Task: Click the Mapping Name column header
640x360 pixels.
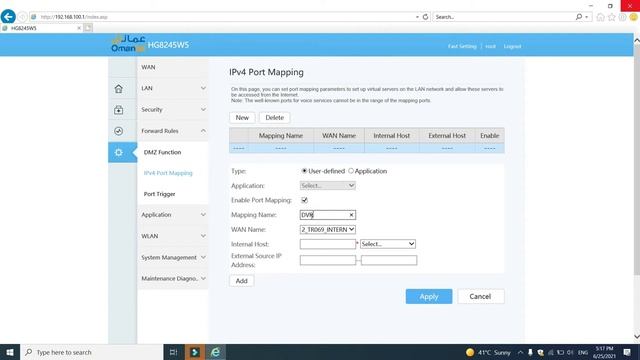Action: pos(281,136)
